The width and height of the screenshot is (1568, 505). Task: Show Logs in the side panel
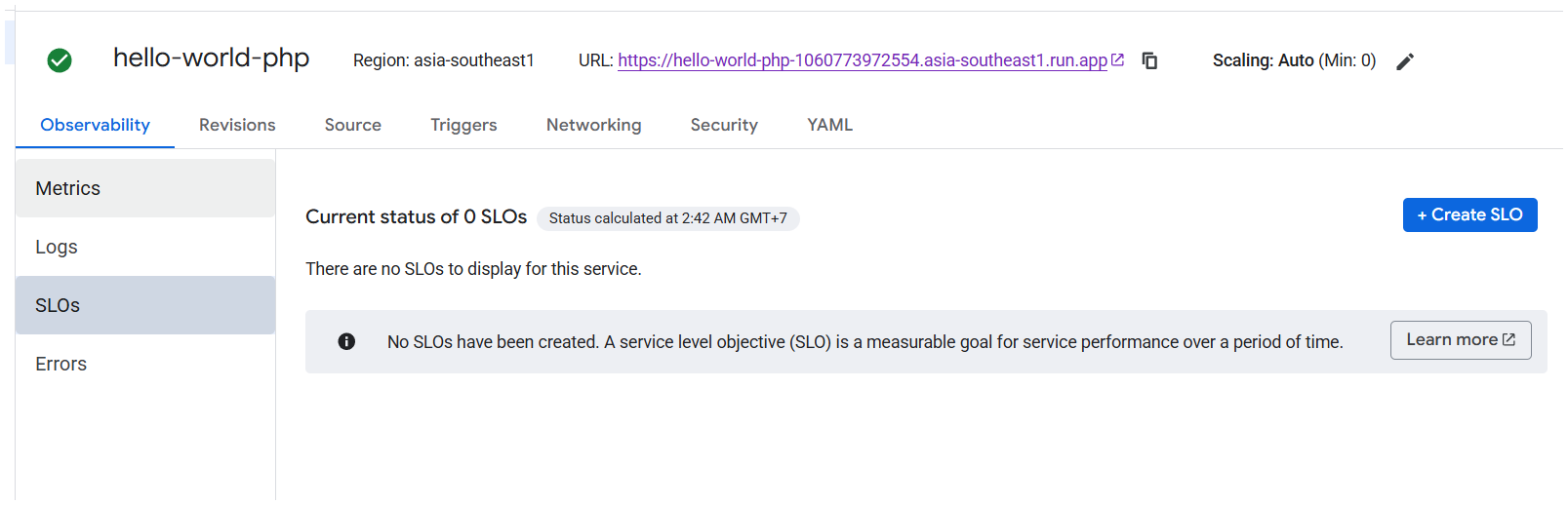tap(145, 247)
